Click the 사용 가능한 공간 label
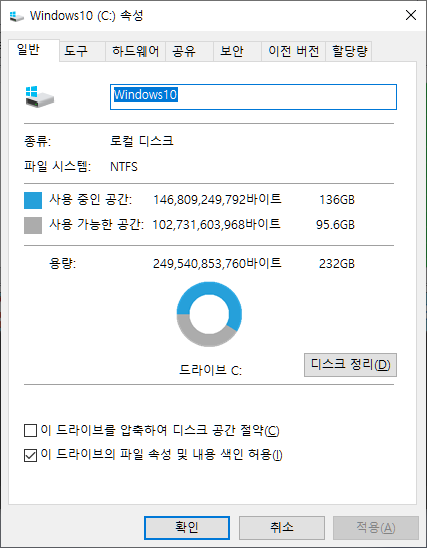427x548 pixels. 96,224
